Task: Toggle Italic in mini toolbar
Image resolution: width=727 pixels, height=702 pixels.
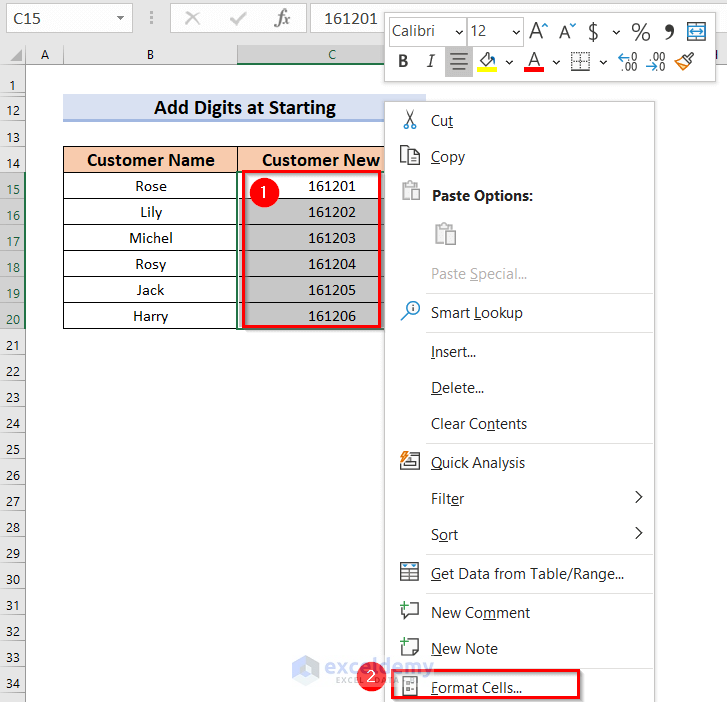Action: (430, 61)
